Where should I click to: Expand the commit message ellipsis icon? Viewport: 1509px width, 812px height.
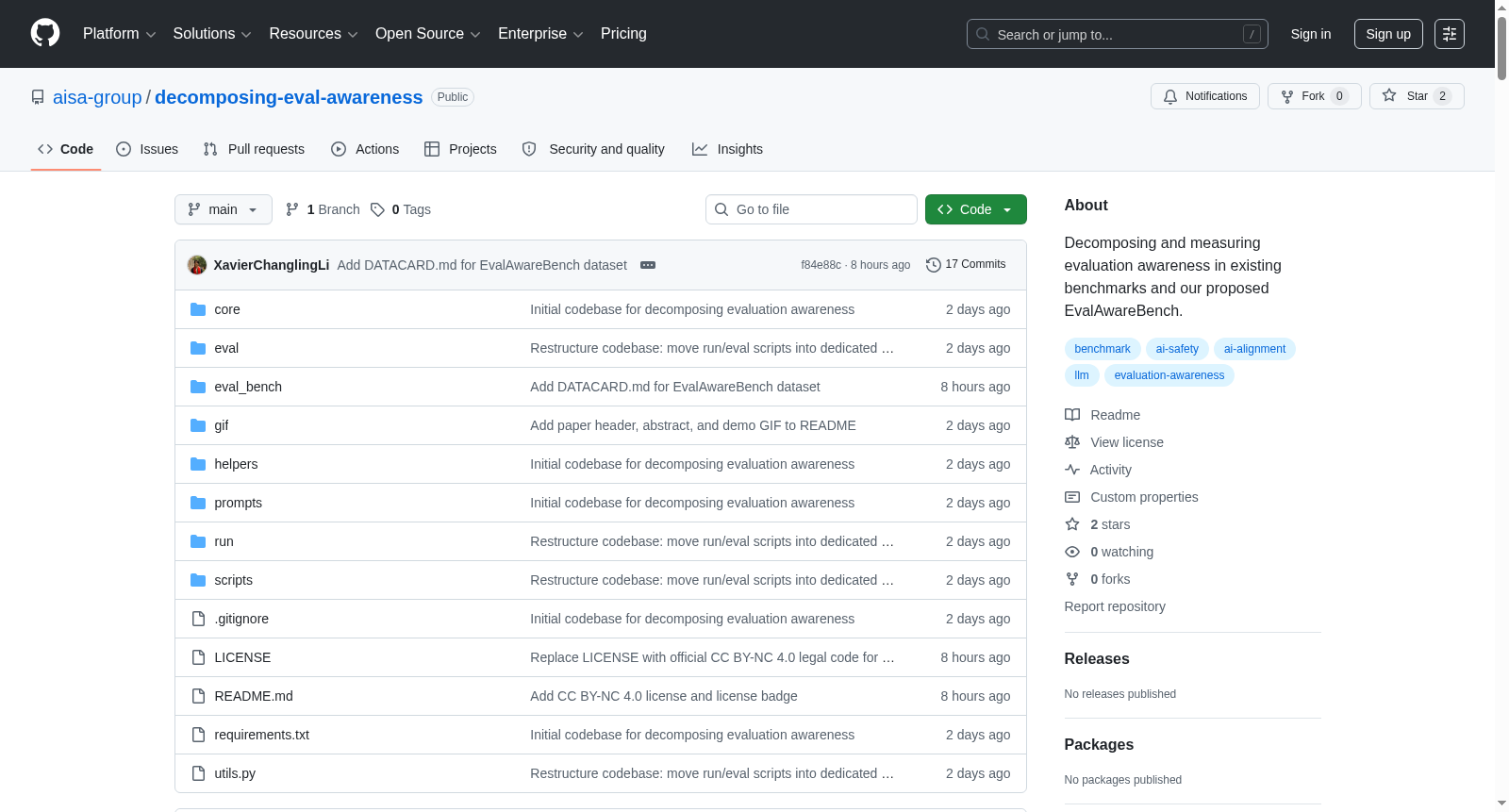(648, 265)
